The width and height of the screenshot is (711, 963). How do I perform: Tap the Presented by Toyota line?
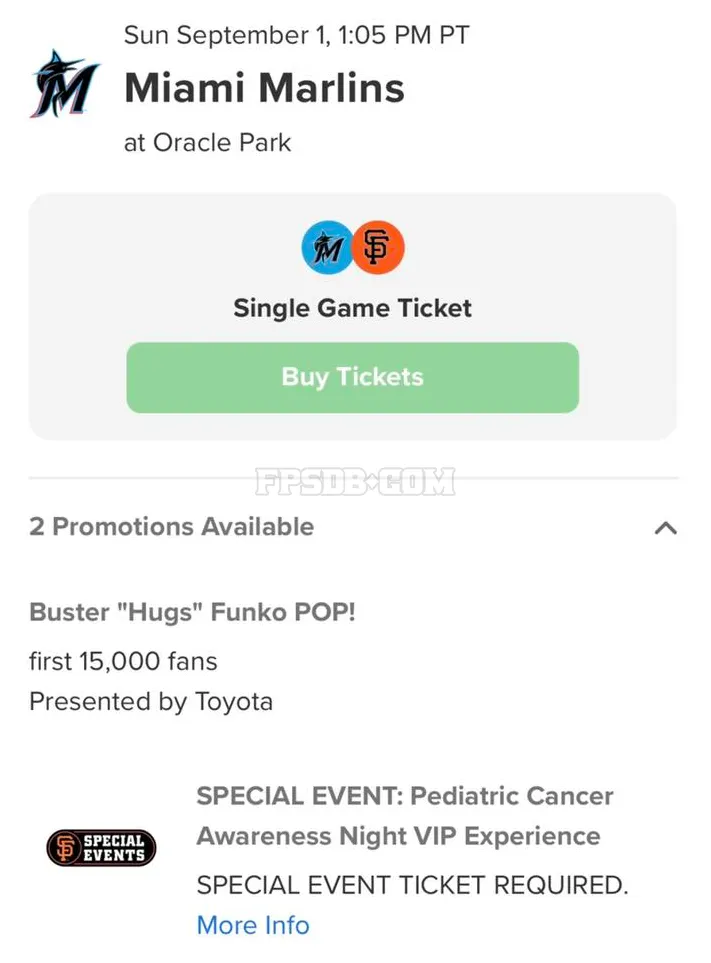[x=151, y=702]
